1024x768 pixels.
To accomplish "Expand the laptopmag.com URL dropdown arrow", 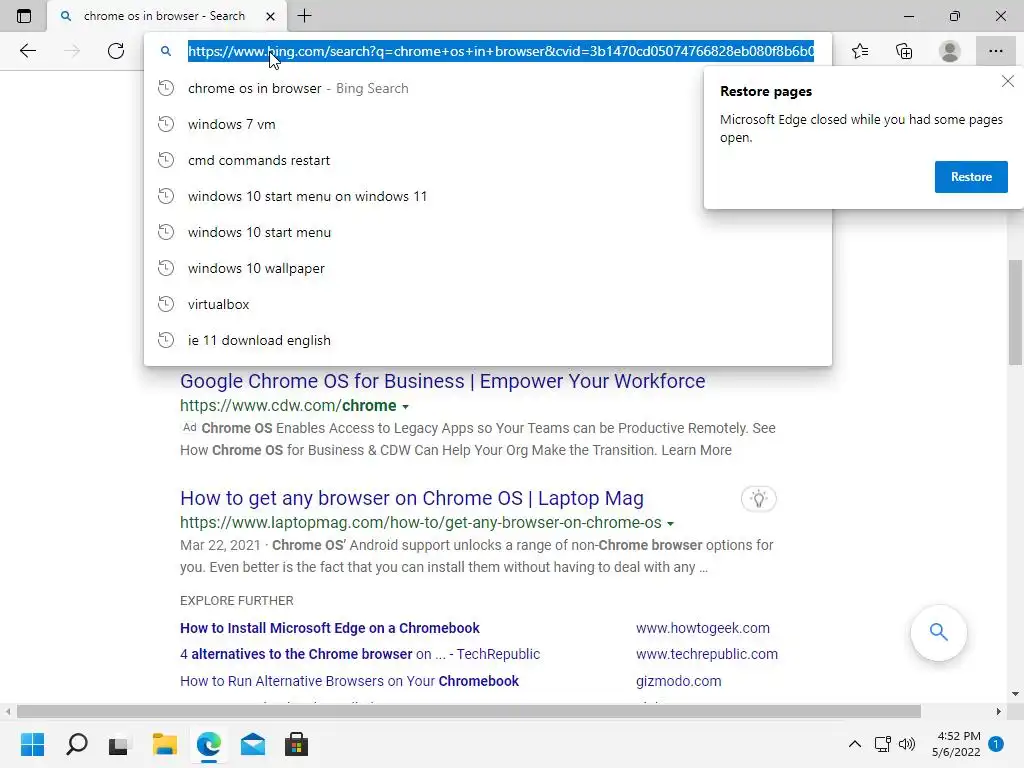I will [x=671, y=523].
